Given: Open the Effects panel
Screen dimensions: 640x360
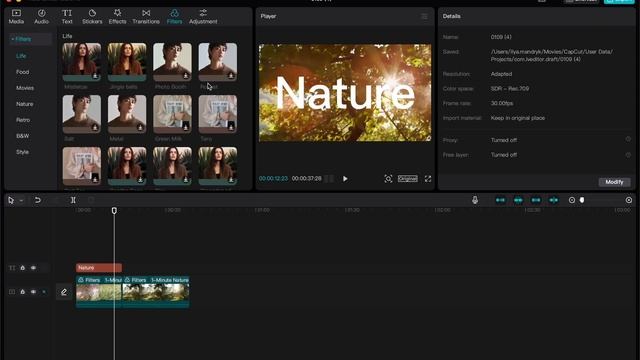Looking at the screenshot, I should pyautogui.click(x=117, y=17).
